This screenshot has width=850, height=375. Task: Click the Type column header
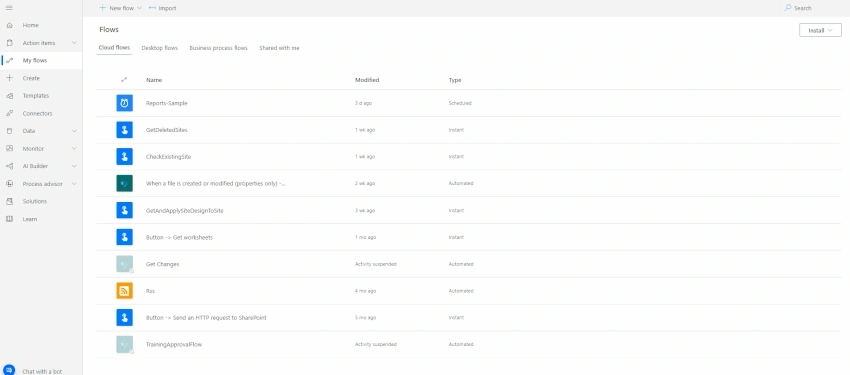click(x=455, y=80)
